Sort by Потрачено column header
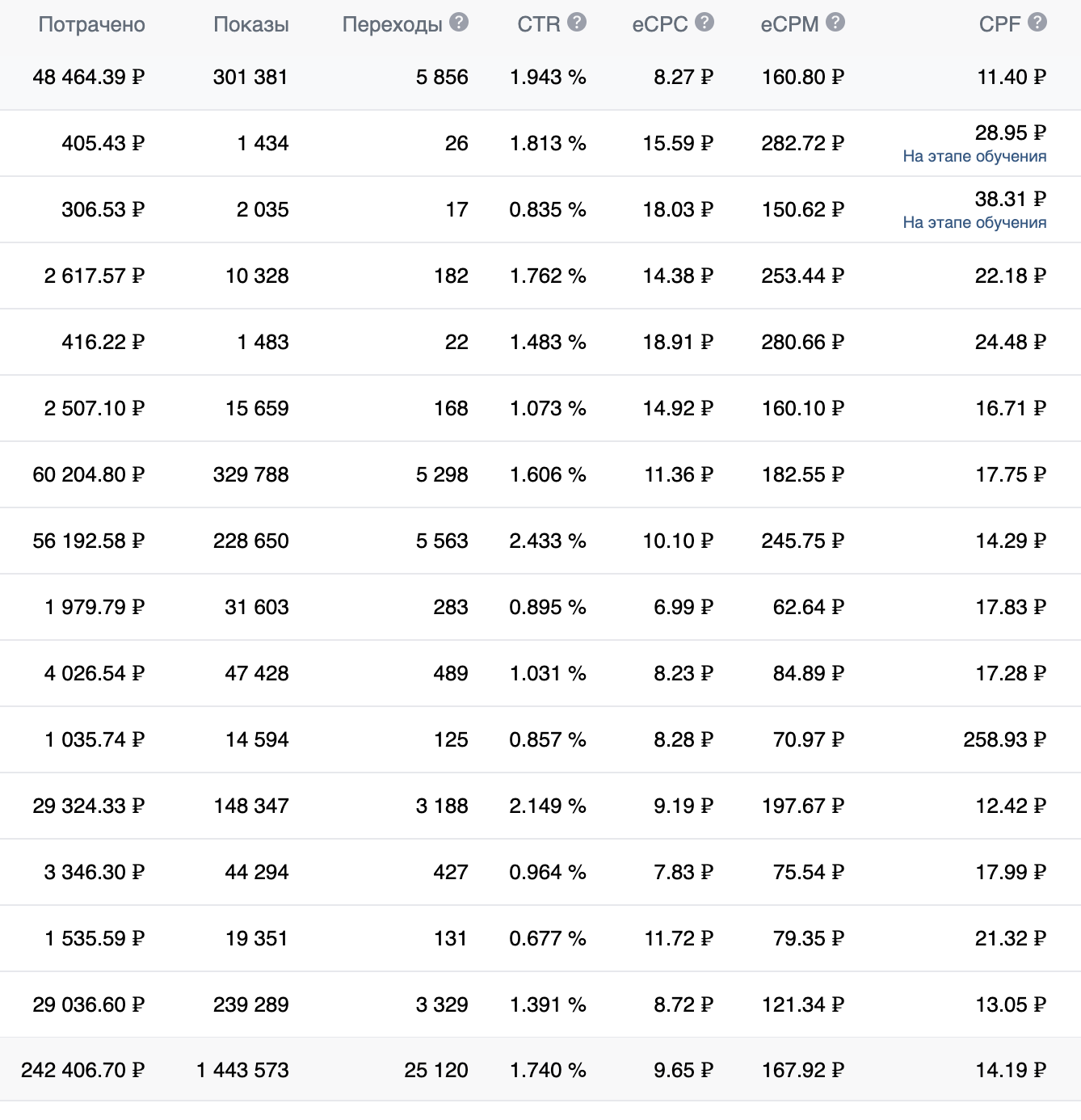1081x1120 pixels. [x=92, y=24]
